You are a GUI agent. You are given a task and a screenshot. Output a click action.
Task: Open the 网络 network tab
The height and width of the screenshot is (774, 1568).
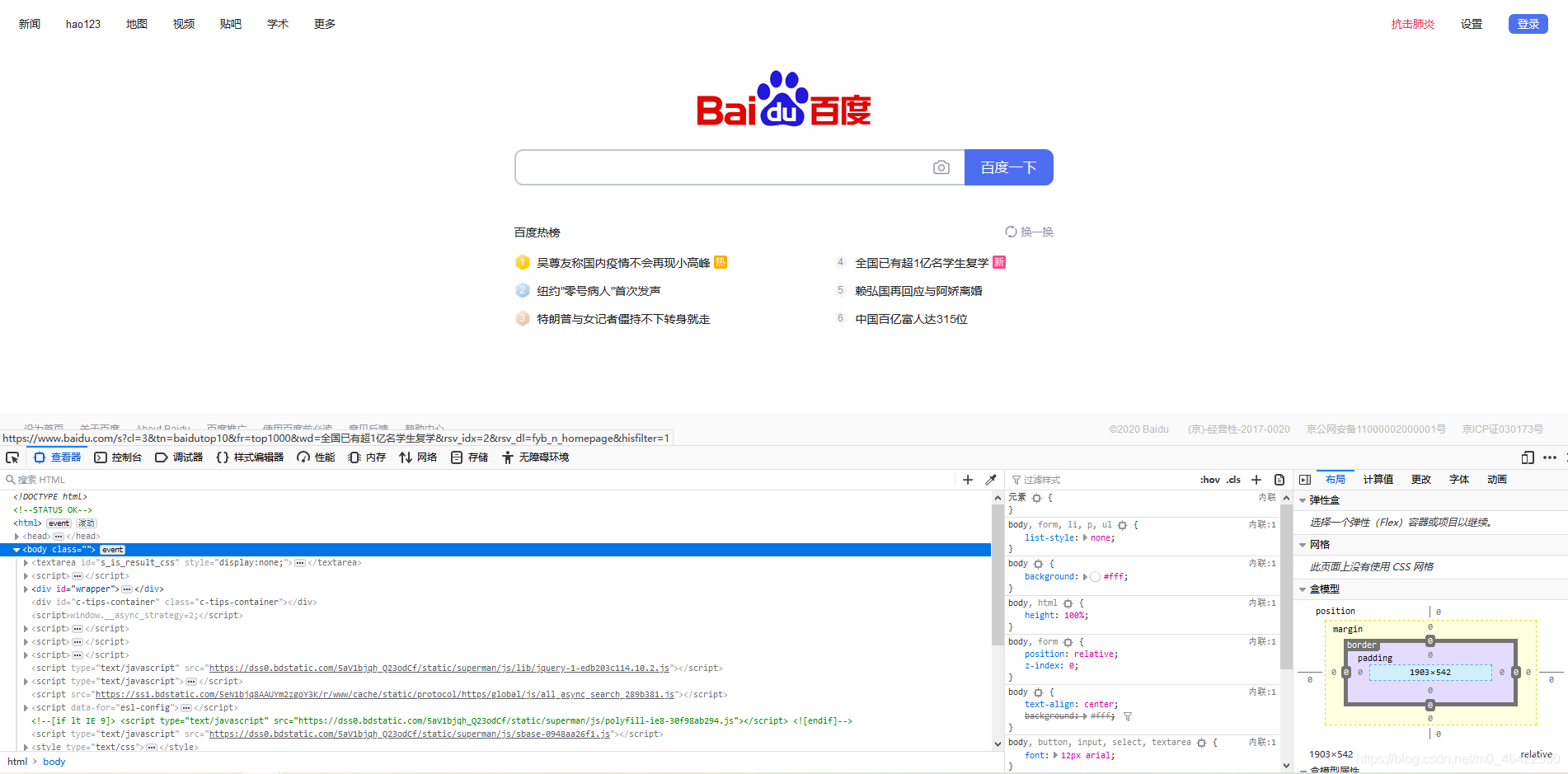tap(418, 457)
